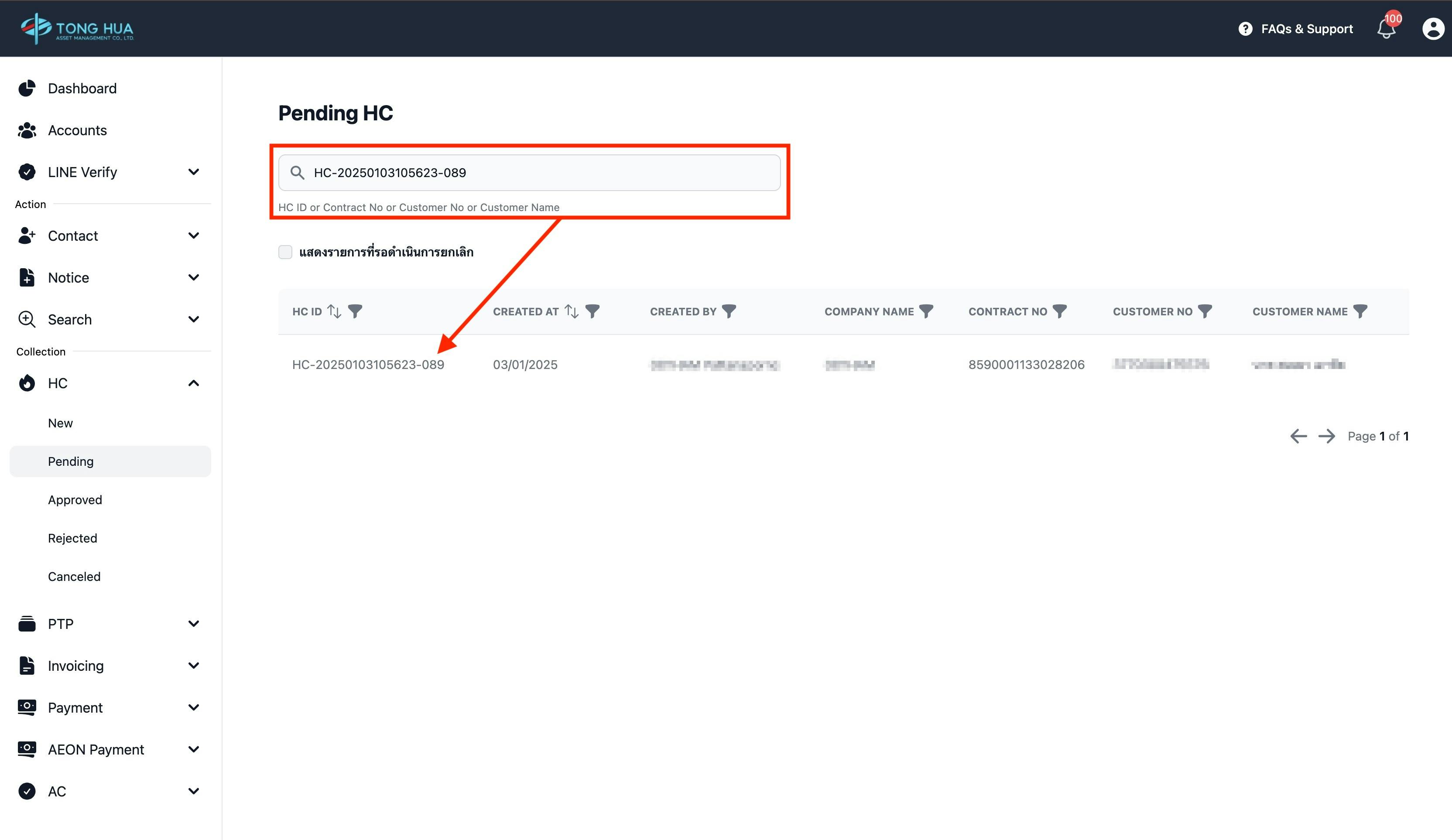
Task: Filter the Contract No column
Action: pyautogui.click(x=1059, y=311)
